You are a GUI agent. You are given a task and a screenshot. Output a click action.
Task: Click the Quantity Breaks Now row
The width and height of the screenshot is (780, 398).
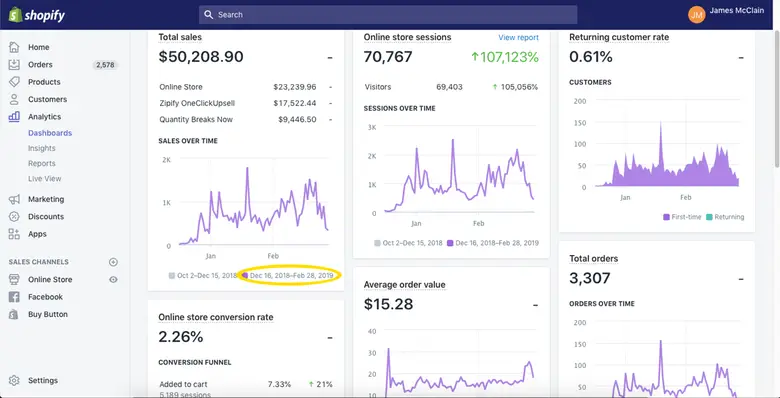pyautogui.click(x=246, y=120)
